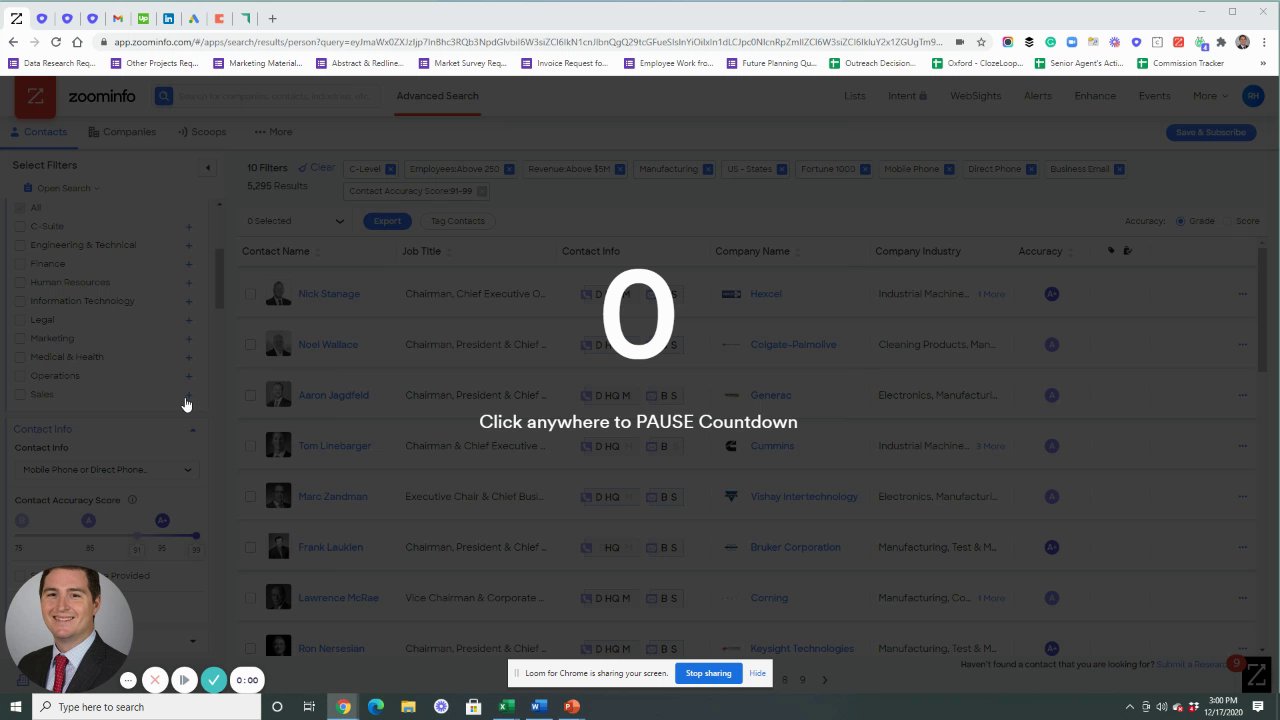
Task: Open the Contact Accuracy Score info icon
Action: (x=132, y=500)
